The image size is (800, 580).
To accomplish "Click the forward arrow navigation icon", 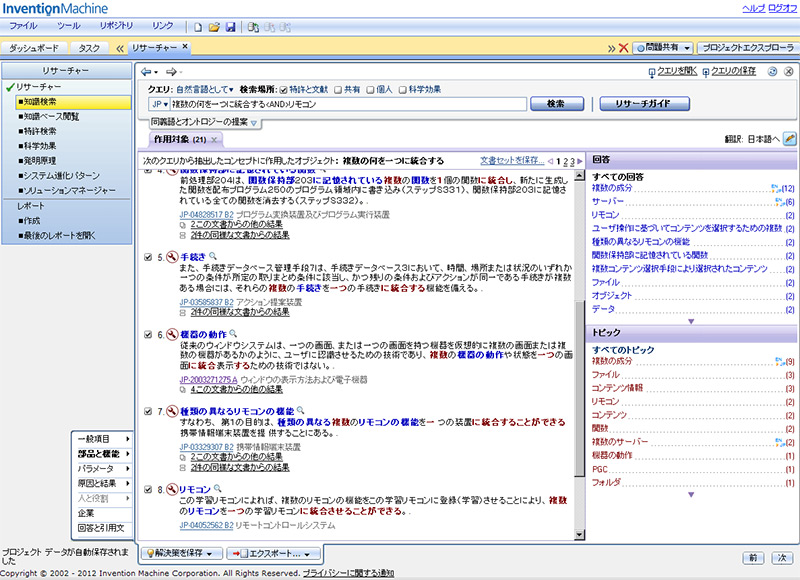I will click(x=171, y=72).
